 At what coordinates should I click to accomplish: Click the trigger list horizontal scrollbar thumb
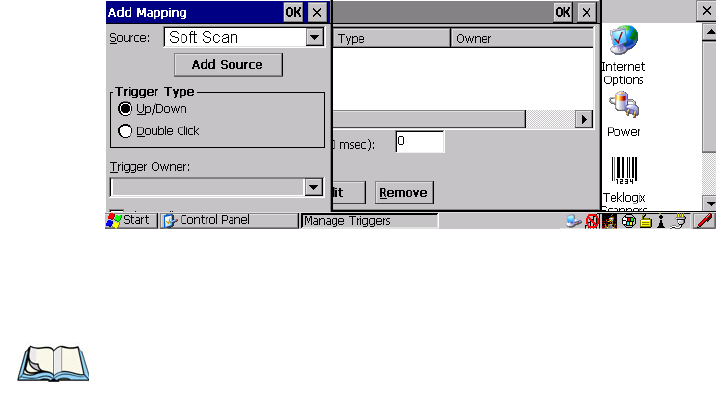point(429,119)
